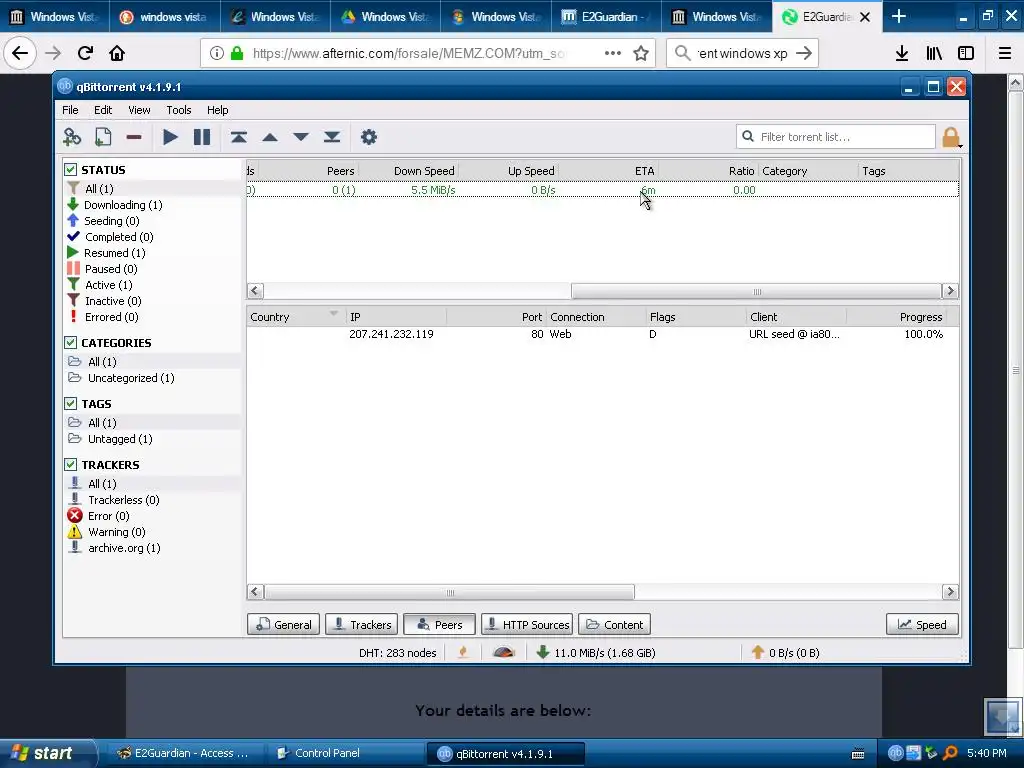Pause torrents with the pause icon
Screen dimensions: 1024x768
point(202,137)
